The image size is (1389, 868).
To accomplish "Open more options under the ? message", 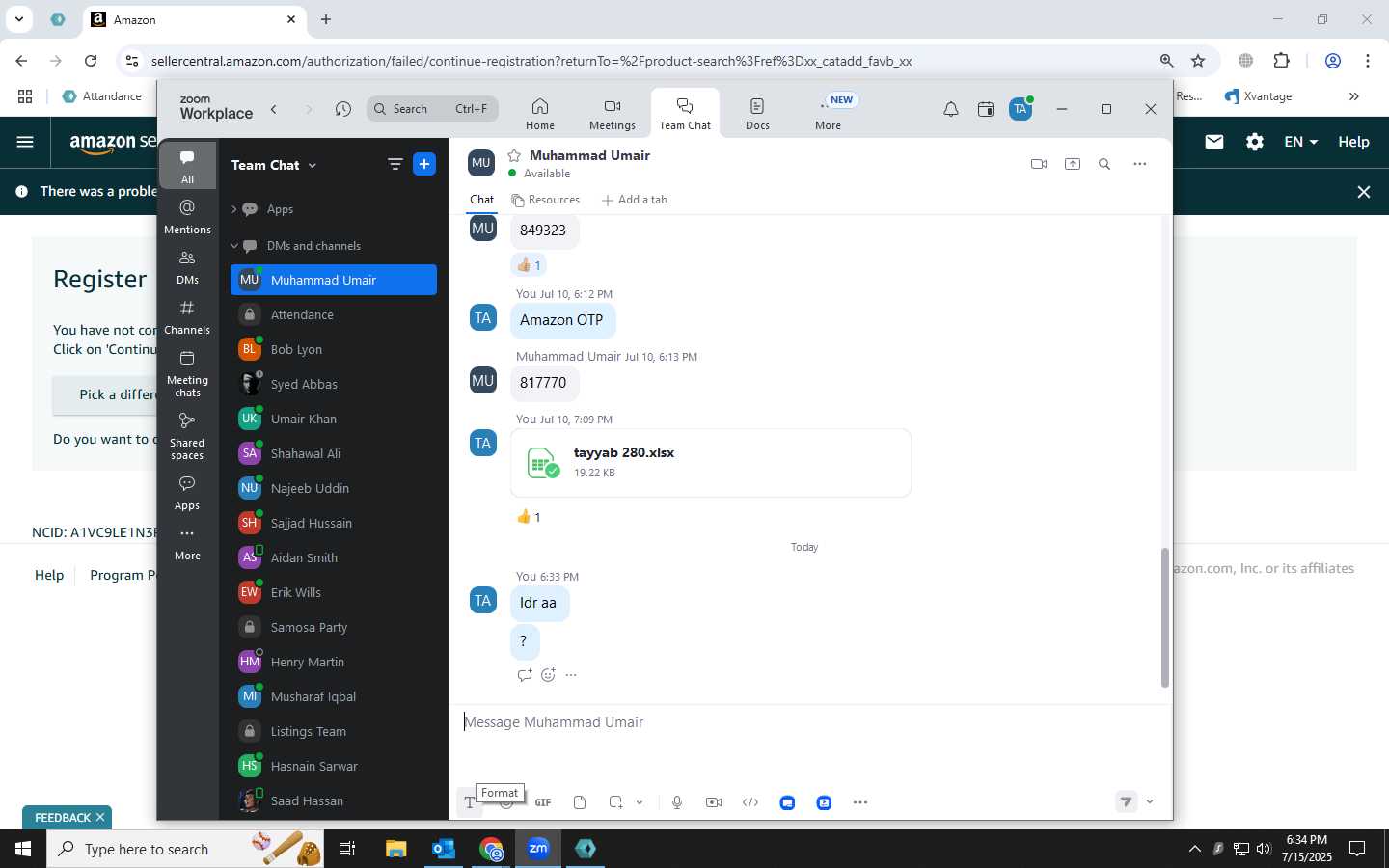I will coord(571,675).
